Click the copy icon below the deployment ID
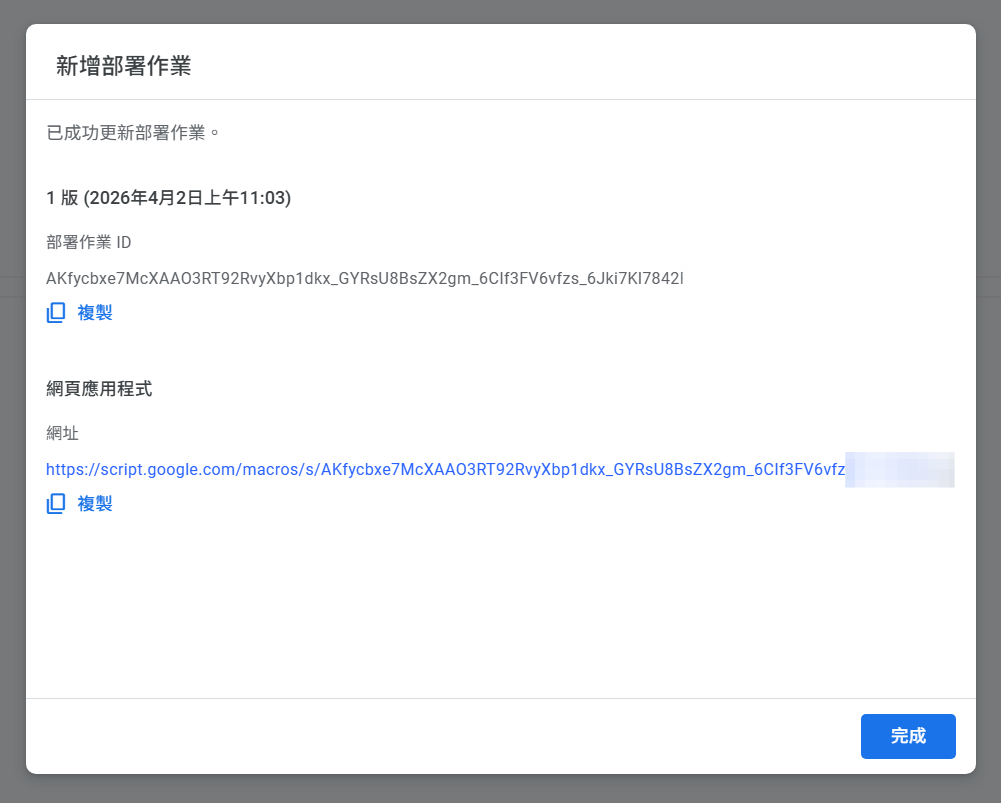Image resolution: width=1001 pixels, height=803 pixels. (x=56, y=313)
